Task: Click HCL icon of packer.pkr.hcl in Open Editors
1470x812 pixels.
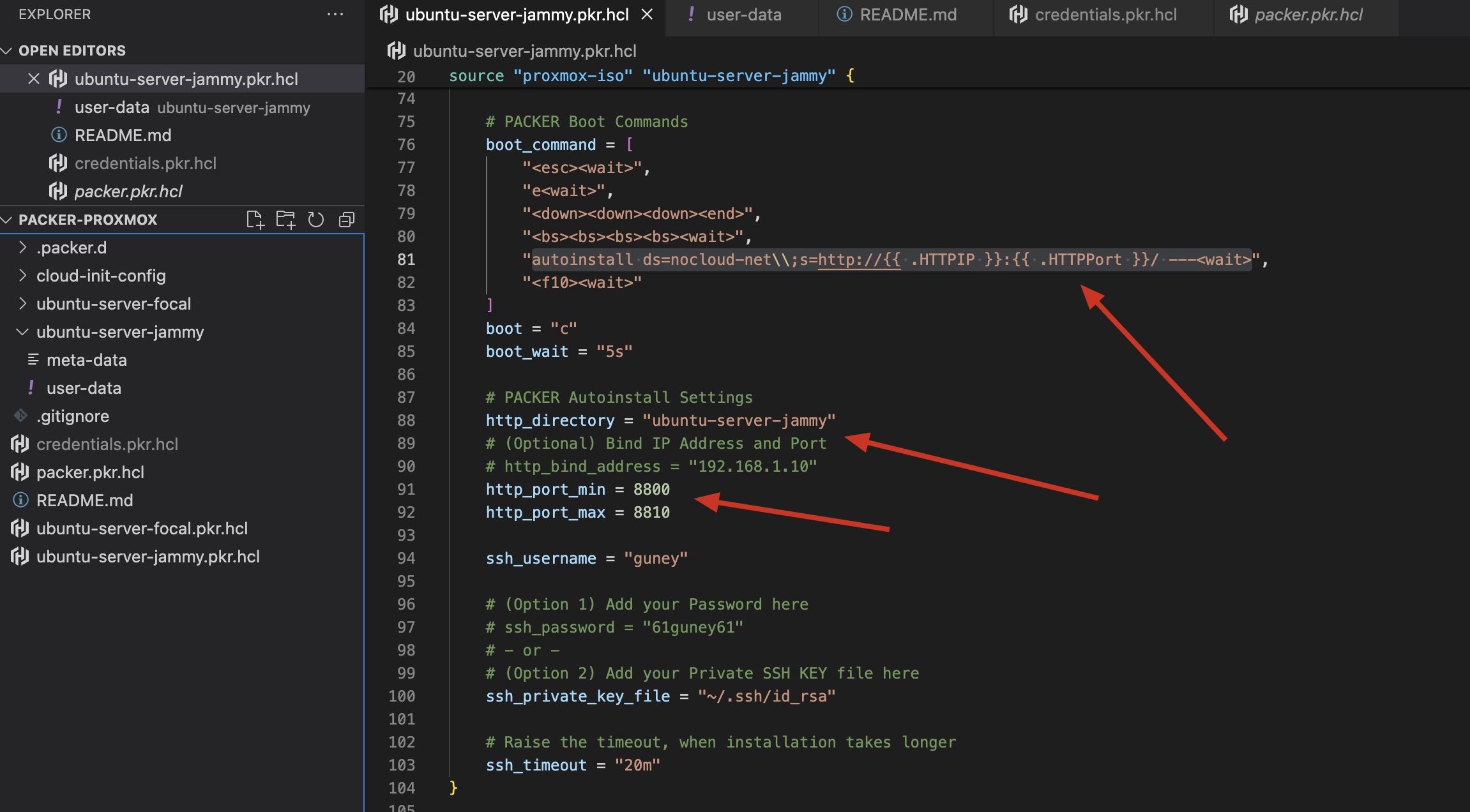Action: pyautogui.click(x=58, y=191)
